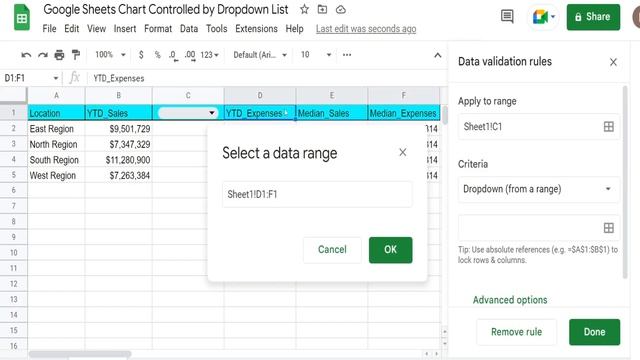Start a Google Meet call
This screenshot has height=360, width=640.
click(x=544, y=17)
